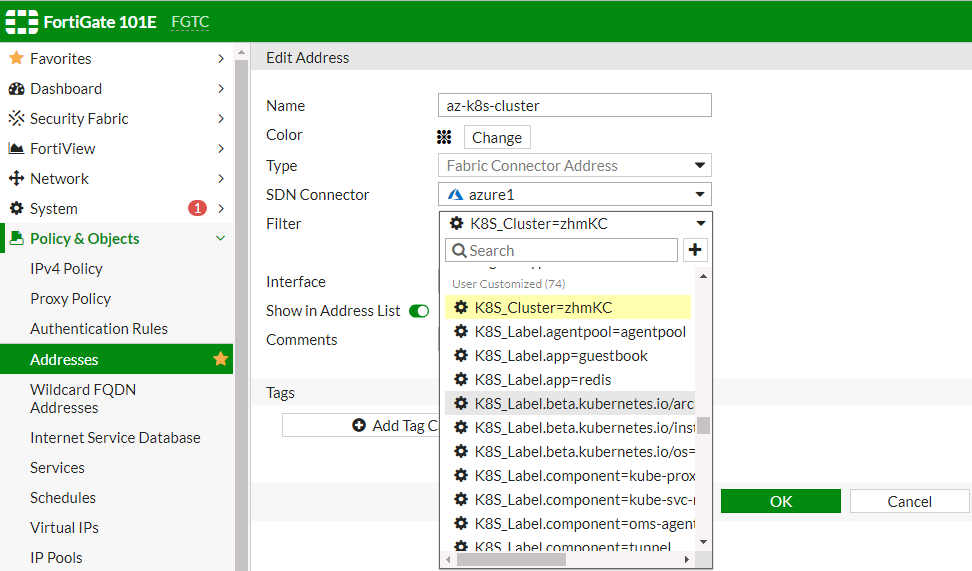This screenshot has width=972, height=571.
Task: Click the Security Fabric icon
Action: point(17,118)
